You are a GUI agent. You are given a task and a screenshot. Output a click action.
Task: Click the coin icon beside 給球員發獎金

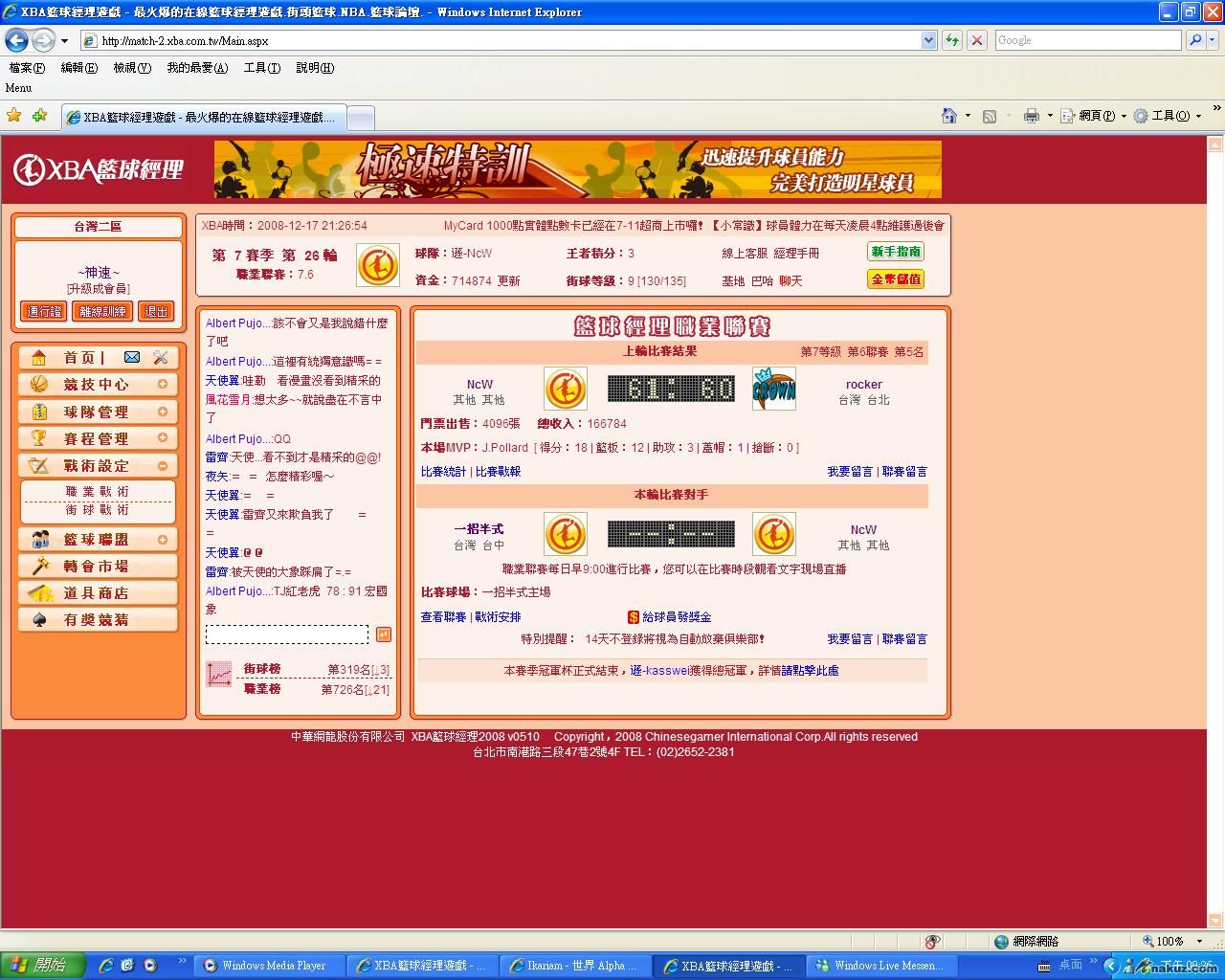point(633,617)
